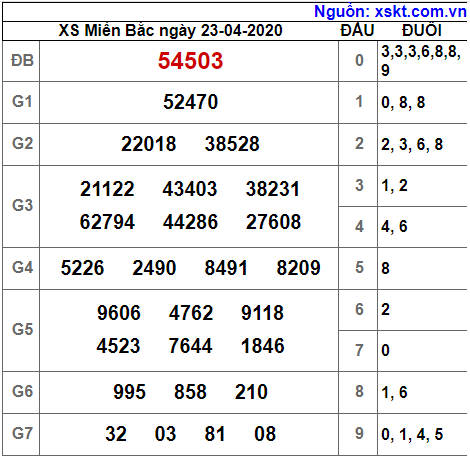Select G7 number 81
The image size is (470, 462).
[x=215, y=434]
